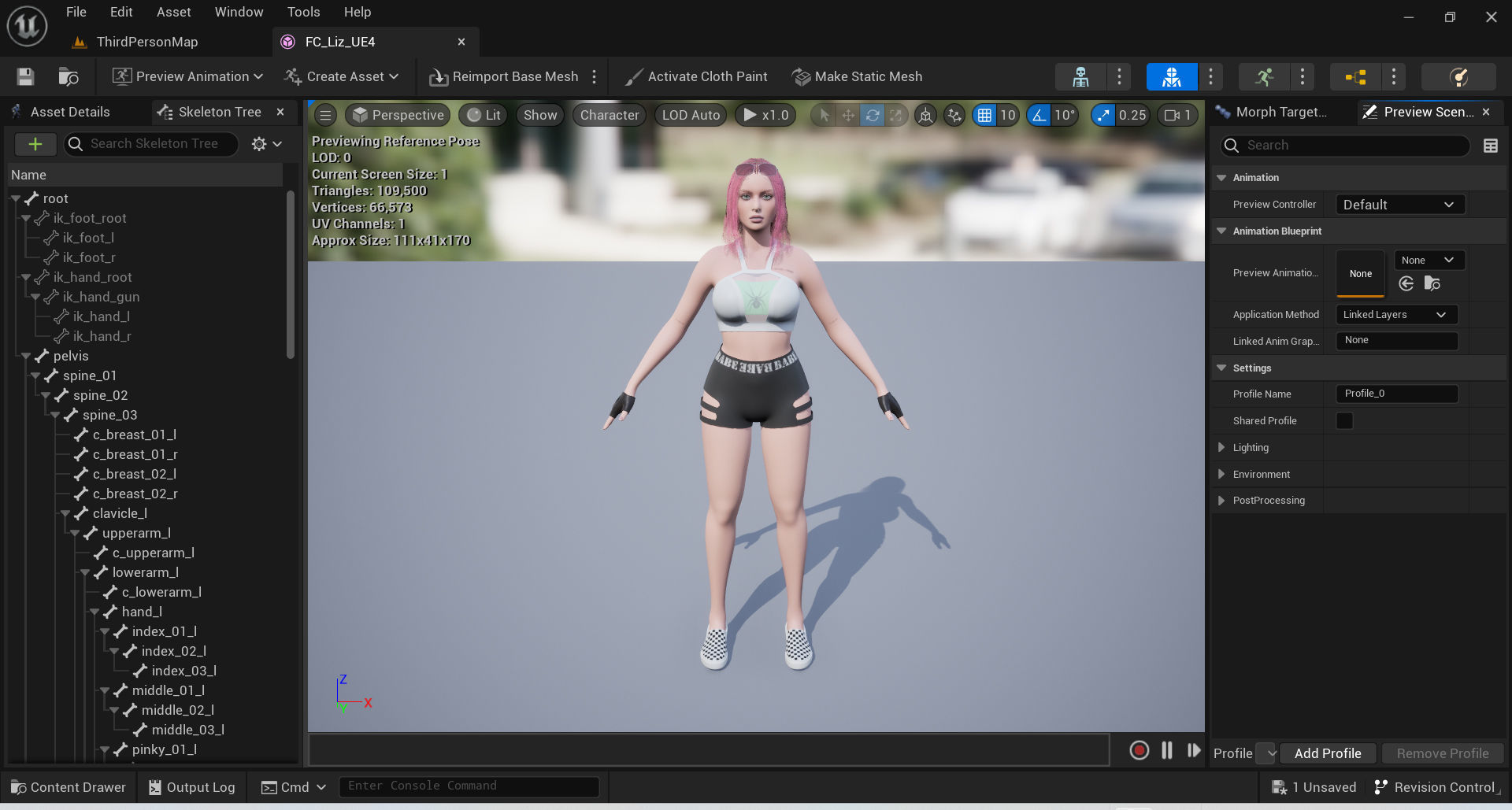
Task: Open the Preview Controller Default dropdown
Action: click(x=1400, y=205)
